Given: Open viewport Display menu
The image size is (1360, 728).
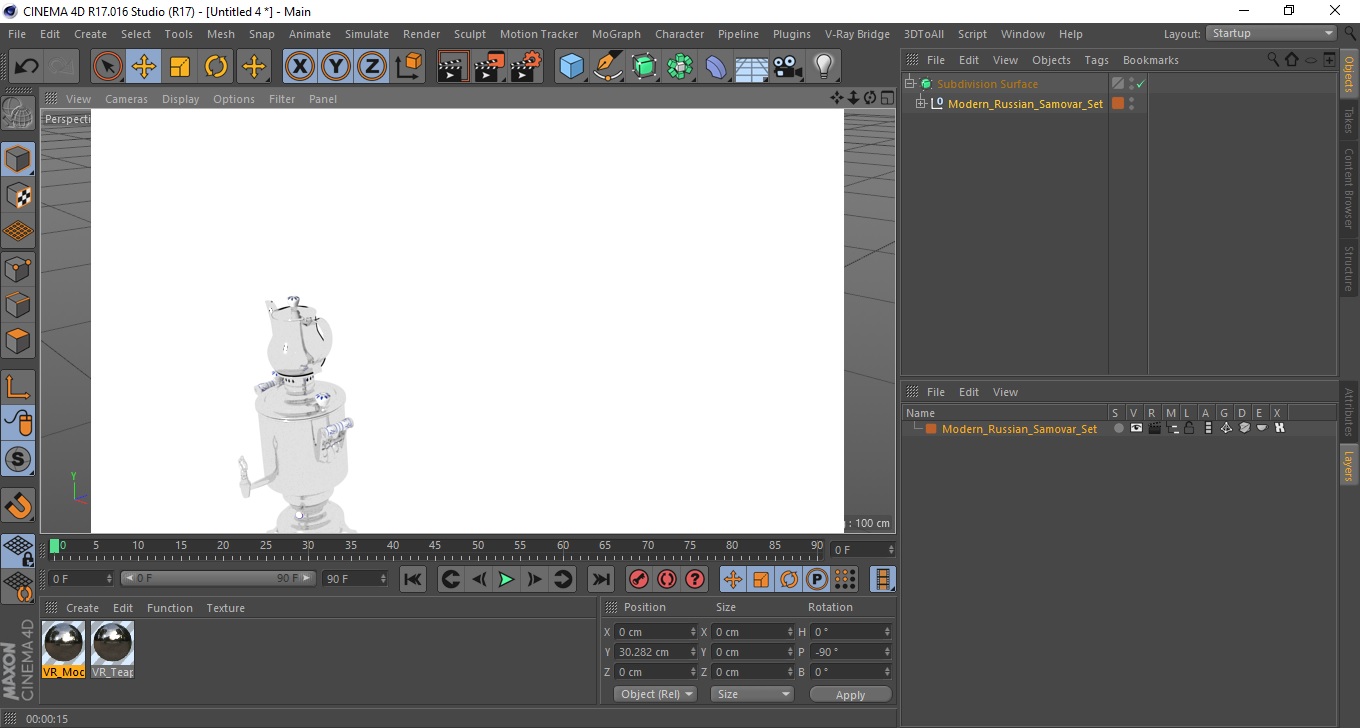Looking at the screenshot, I should coord(181,99).
